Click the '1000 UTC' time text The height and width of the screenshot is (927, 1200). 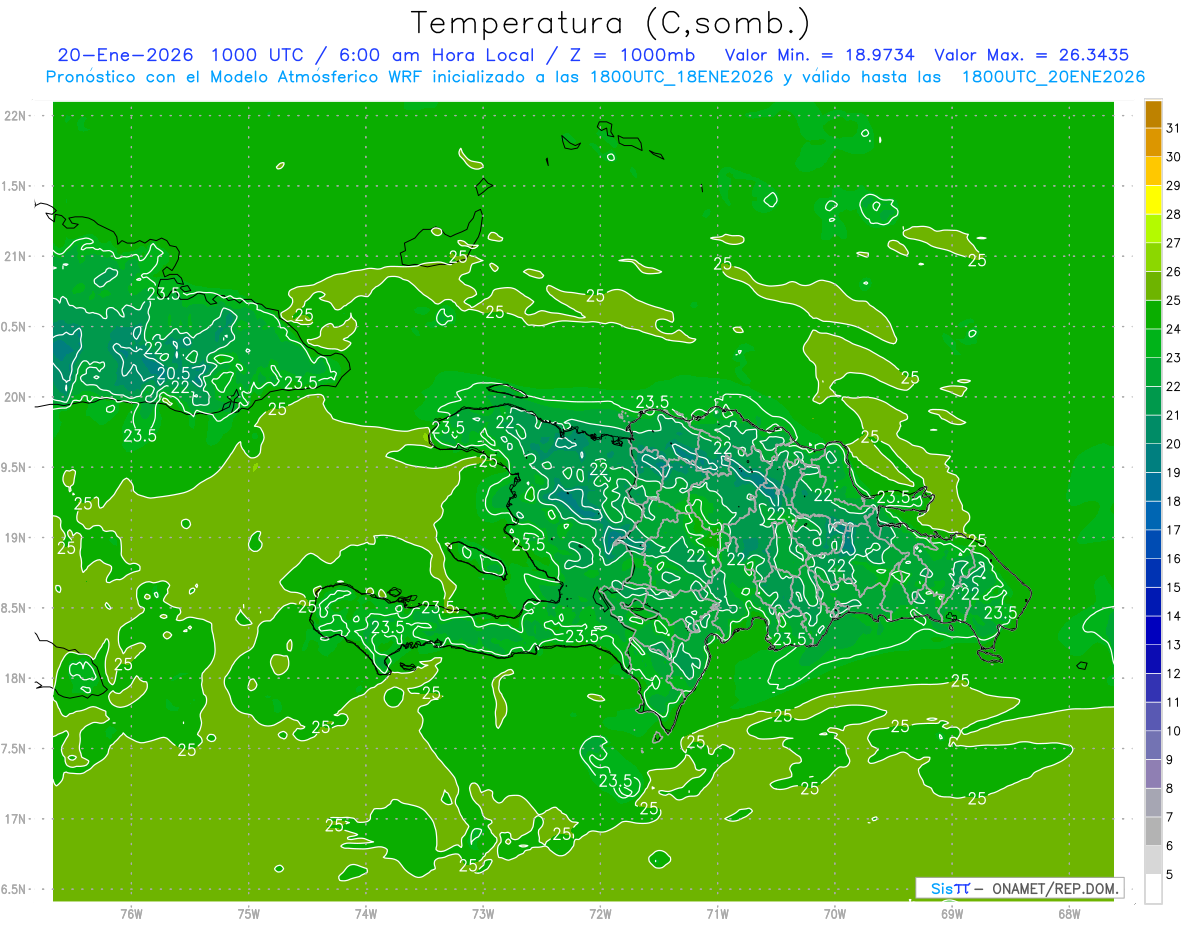(257, 55)
